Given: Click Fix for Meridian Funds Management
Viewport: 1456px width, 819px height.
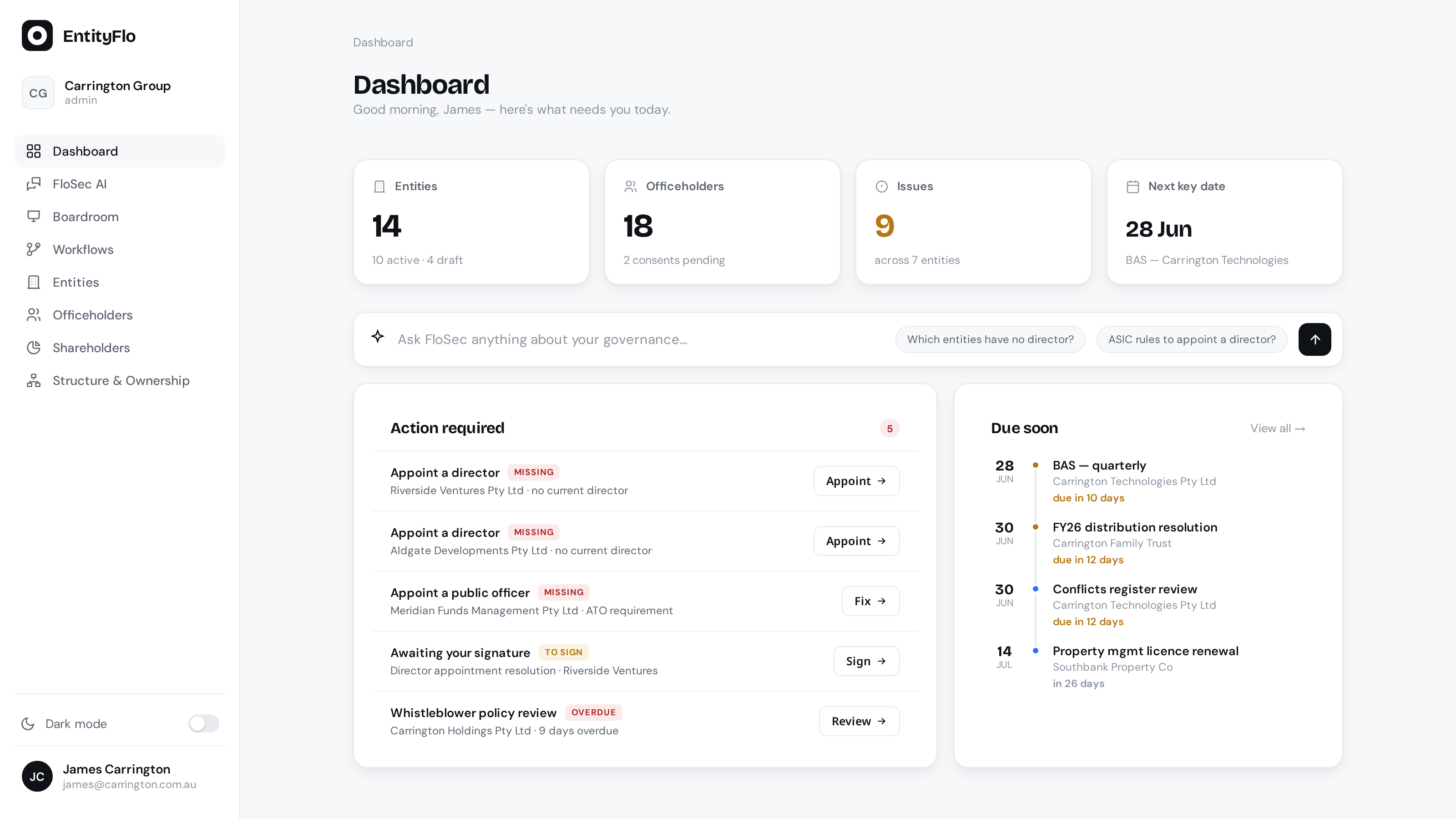Looking at the screenshot, I should (x=870, y=601).
